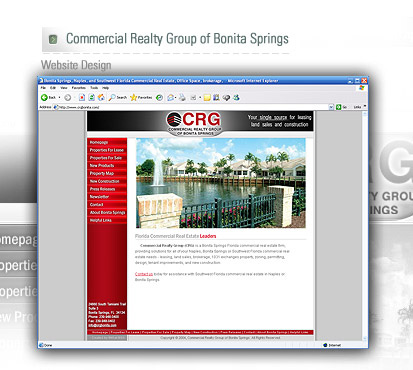The height and width of the screenshot is (370, 413).
Task: Click the Discuss icon in toolbar
Action: (x=226, y=97)
